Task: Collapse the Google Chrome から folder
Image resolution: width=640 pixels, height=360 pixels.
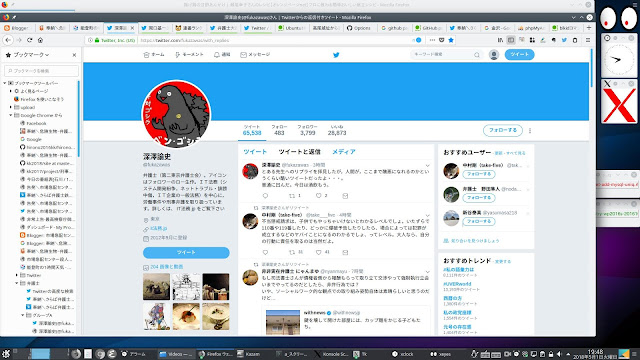Action: click(11, 115)
